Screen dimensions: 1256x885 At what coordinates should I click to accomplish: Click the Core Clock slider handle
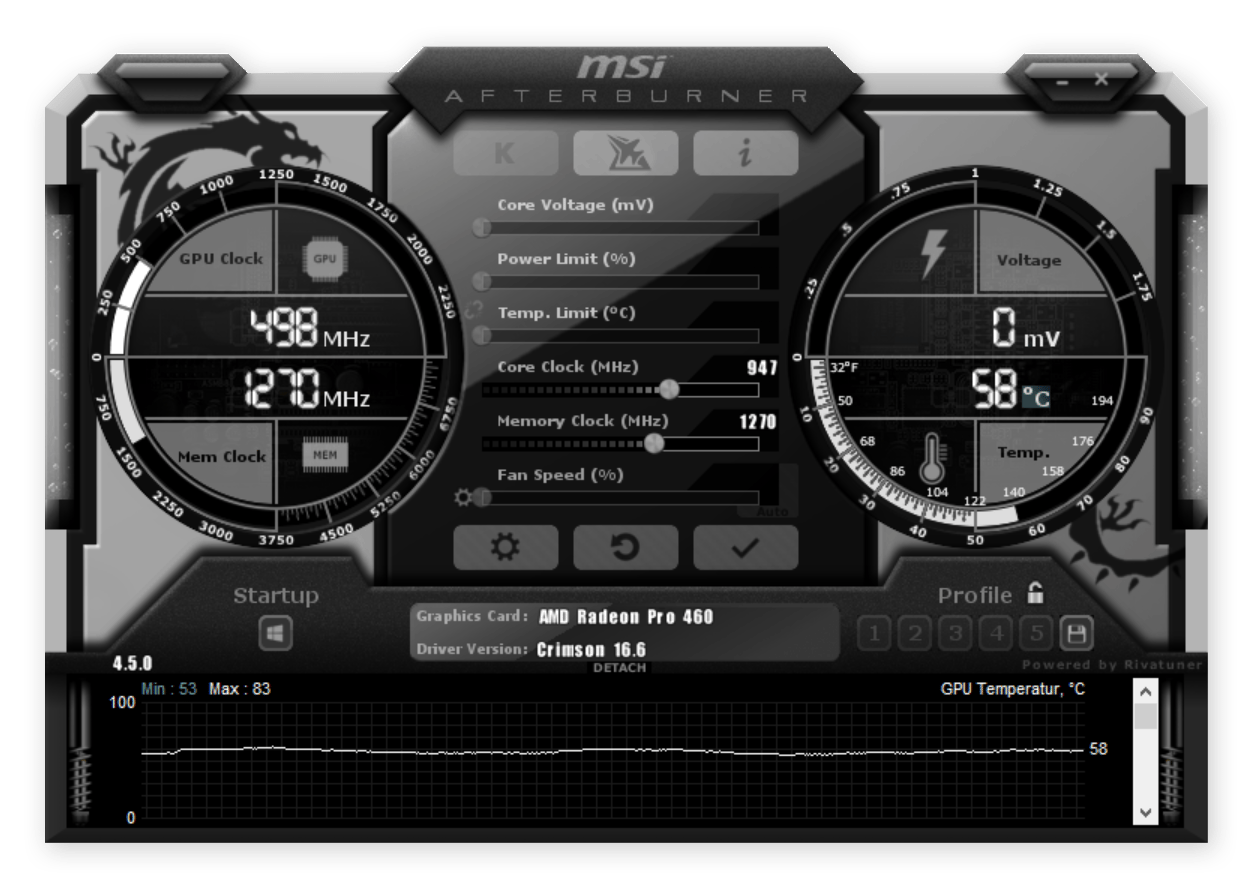click(669, 389)
